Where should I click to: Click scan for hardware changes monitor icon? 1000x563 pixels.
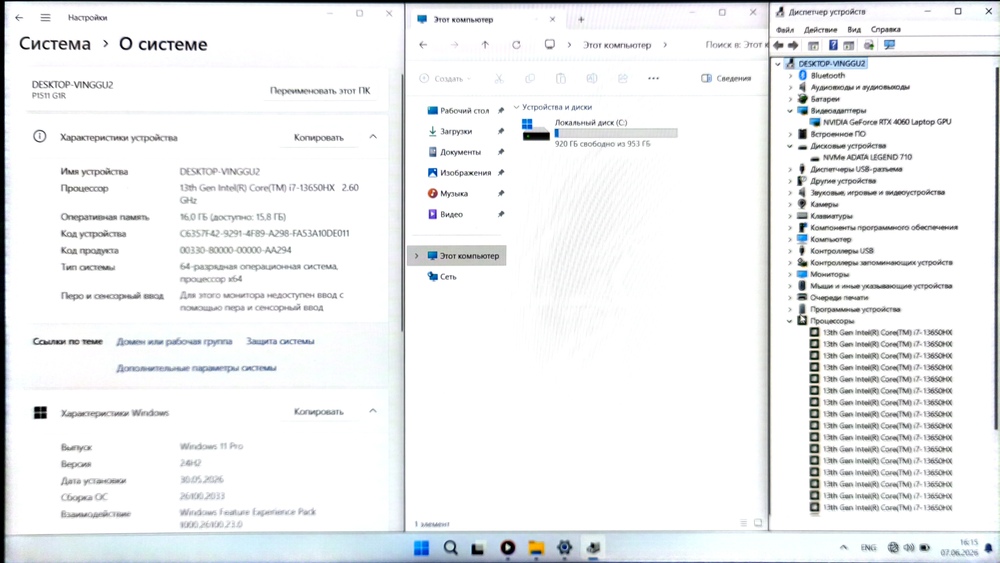[889, 45]
